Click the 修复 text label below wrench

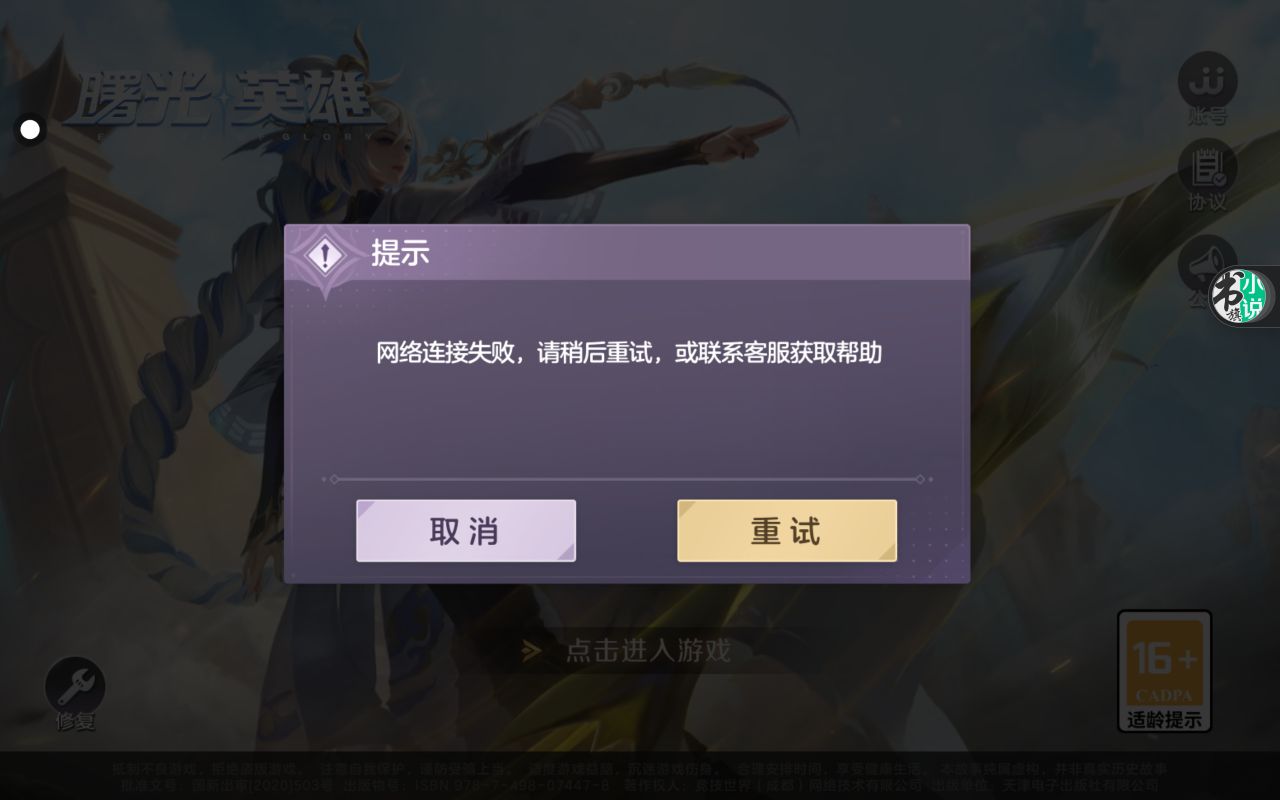[x=75, y=720]
